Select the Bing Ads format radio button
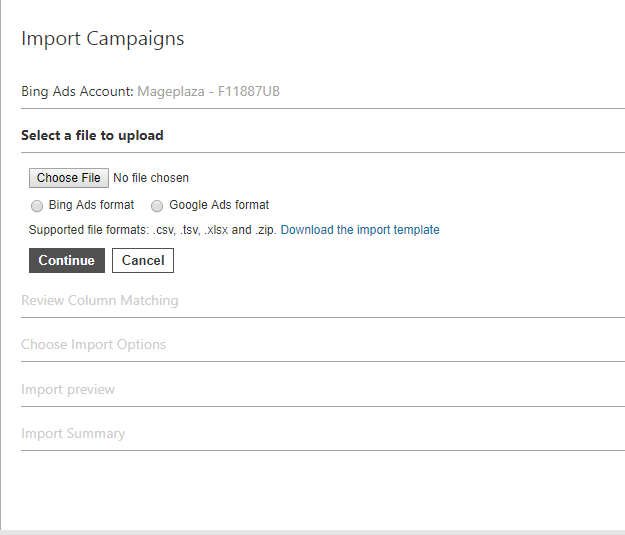This screenshot has height=535, width=625. click(x=37, y=206)
